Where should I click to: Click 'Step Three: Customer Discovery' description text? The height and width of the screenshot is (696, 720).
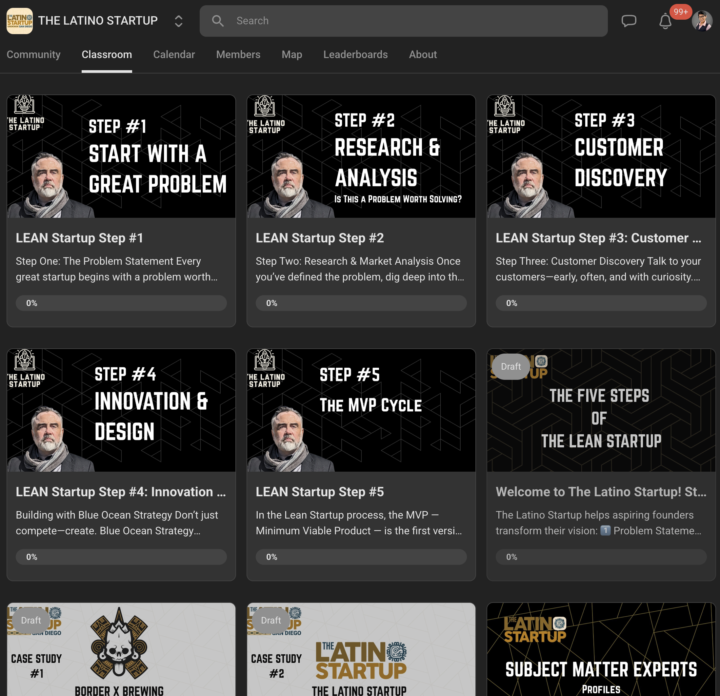[x=598, y=269]
